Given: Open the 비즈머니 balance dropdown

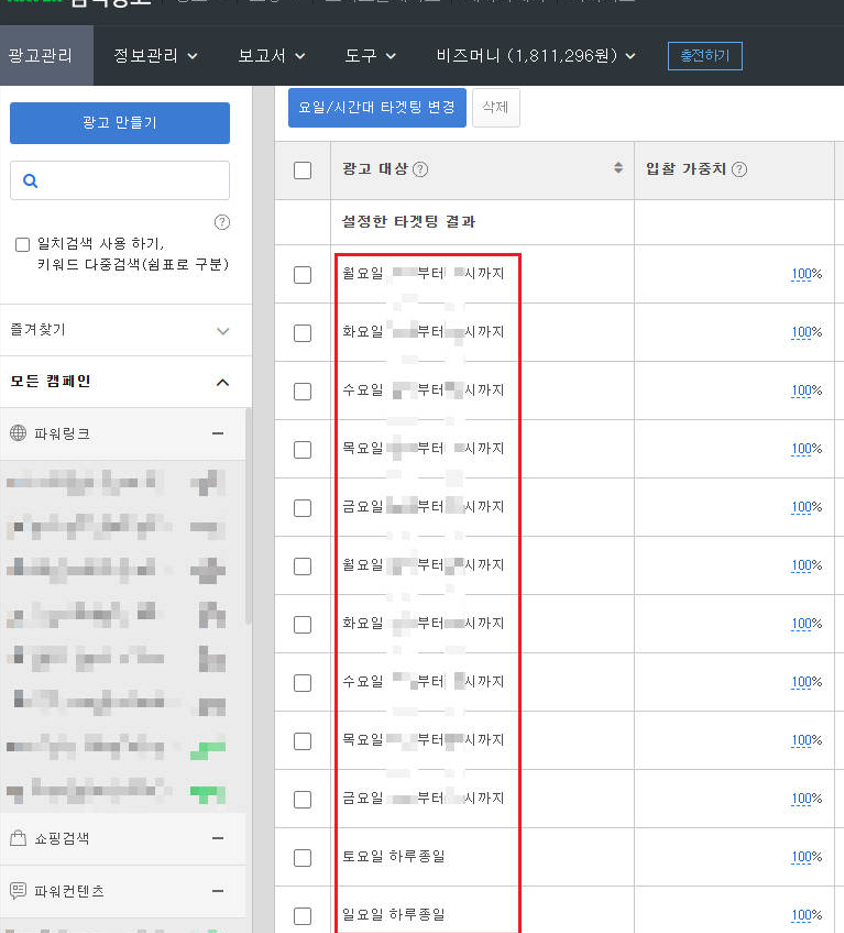Looking at the screenshot, I should 536,56.
